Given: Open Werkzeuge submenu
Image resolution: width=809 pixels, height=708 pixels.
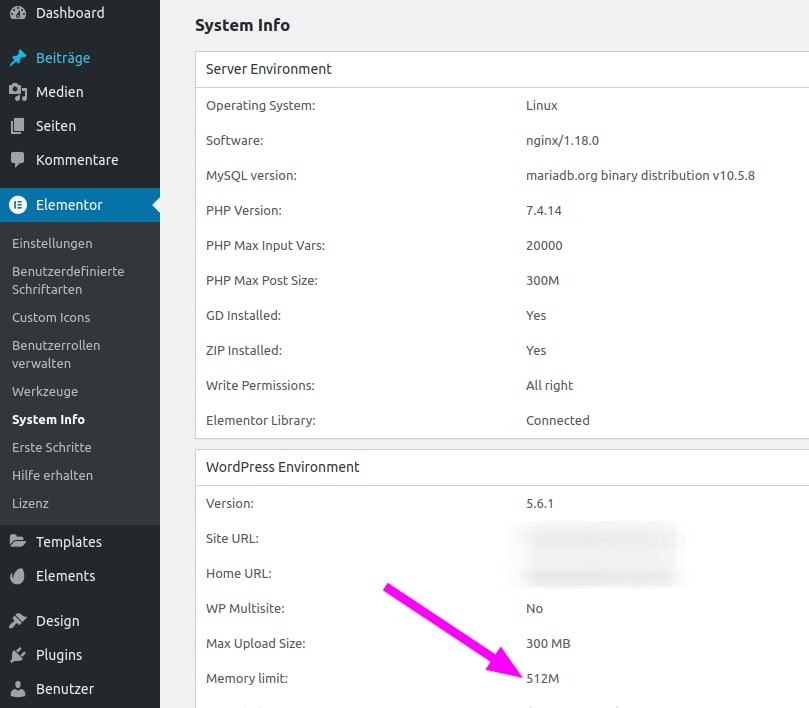Looking at the screenshot, I should coord(45,392).
